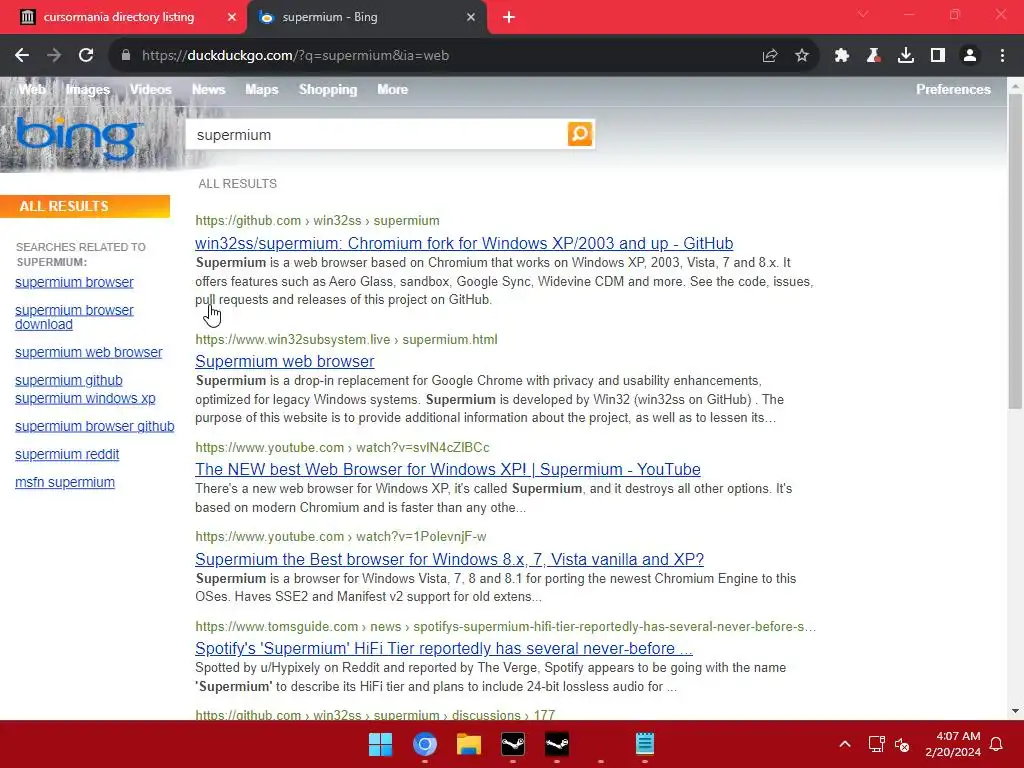Open a new browser tab

[x=509, y=17]
